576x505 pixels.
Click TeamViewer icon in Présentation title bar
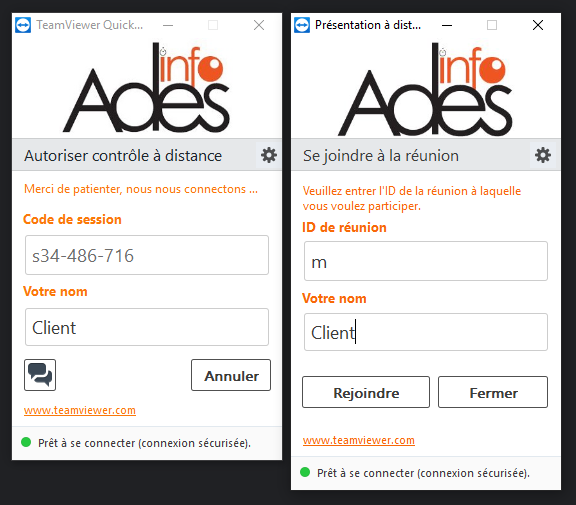[x=302, y=25]
